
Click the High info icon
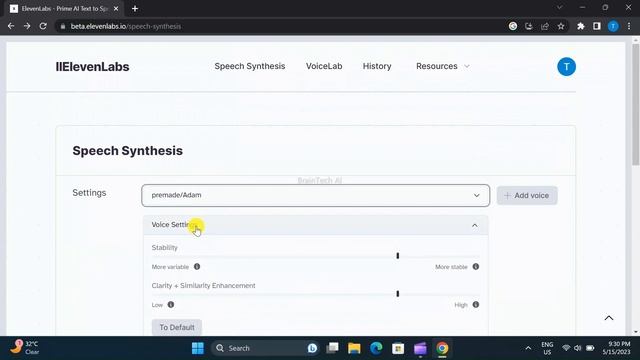point(476,304)
